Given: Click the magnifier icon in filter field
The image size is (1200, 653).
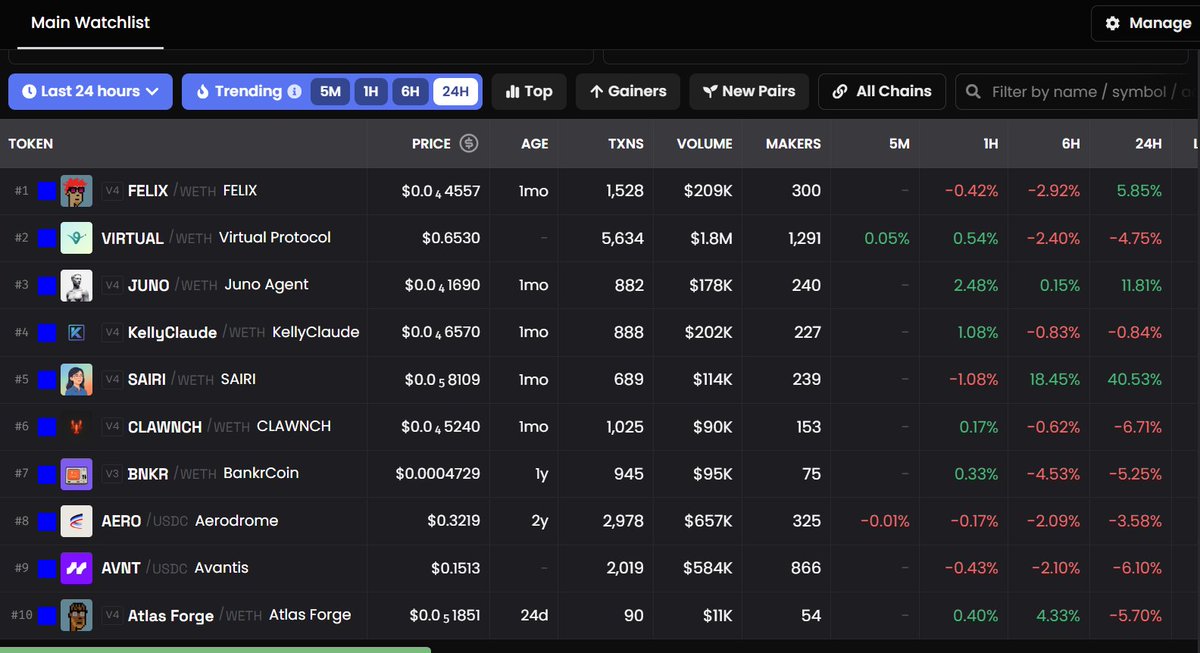Looking at the screenshot, I should pos(973,92).
